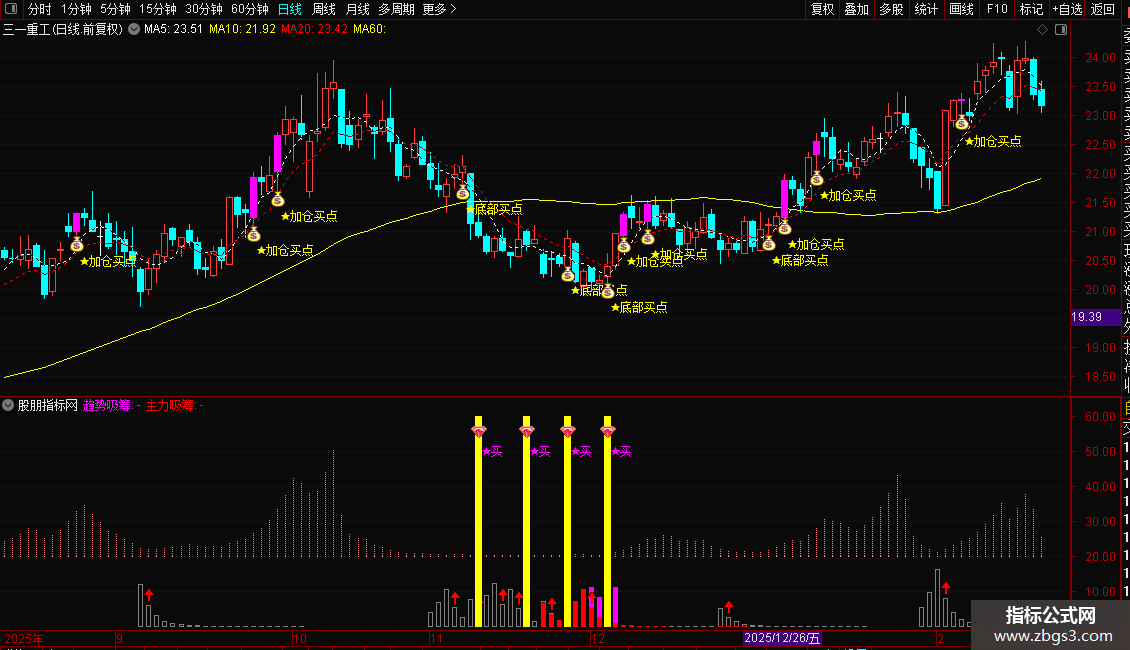Select the 1分钟 period tab
This screenshot has width=1130, height=650.
(x=76, y=9)
